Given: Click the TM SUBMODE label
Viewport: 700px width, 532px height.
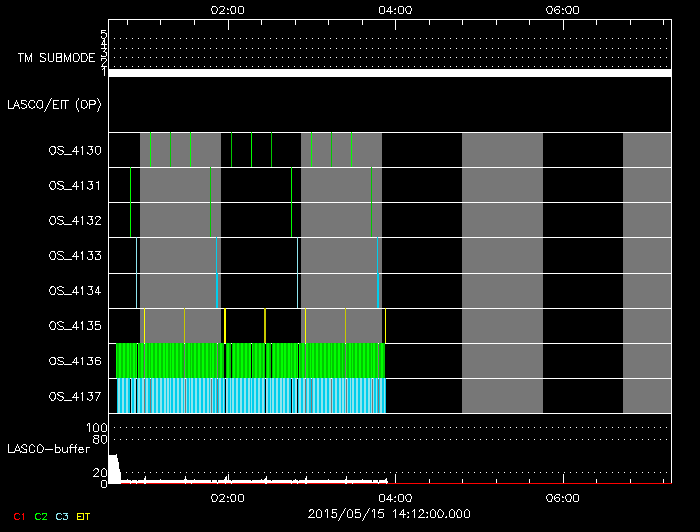Looking at the screenshot, I should coord(58,58).
